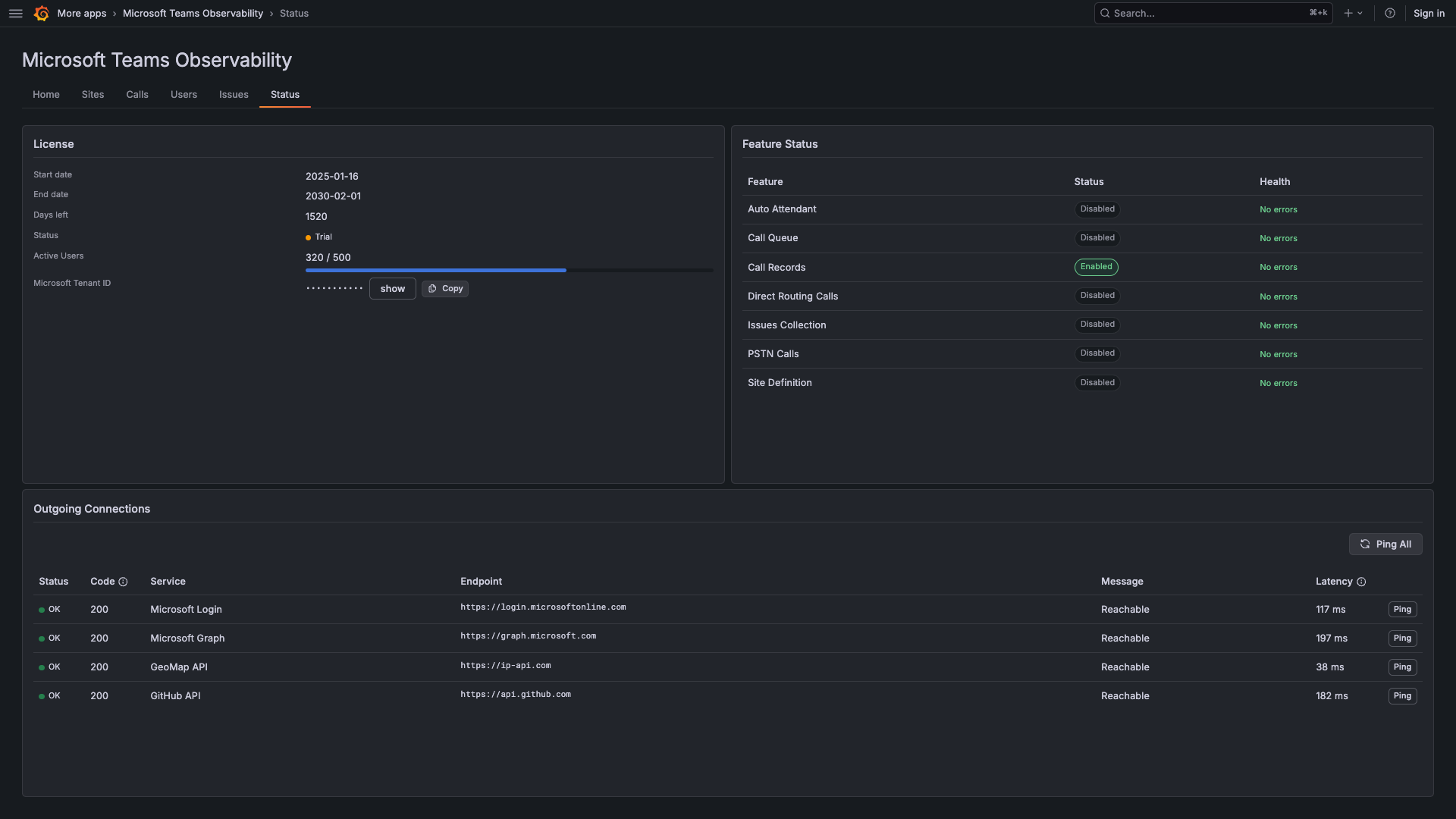Ping the GeoMap API service
The width and height of the screenshot is (1456, 819).
click(1402, 667)
